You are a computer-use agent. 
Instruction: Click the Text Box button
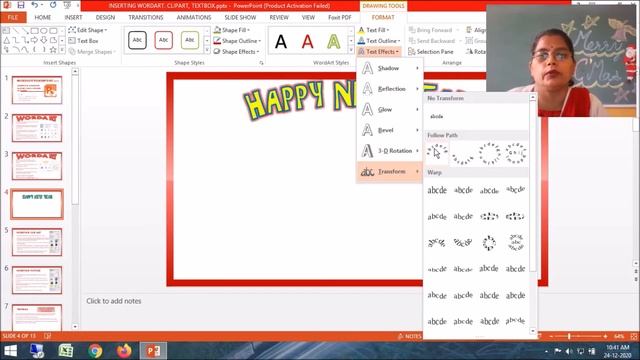click(84, 41)
